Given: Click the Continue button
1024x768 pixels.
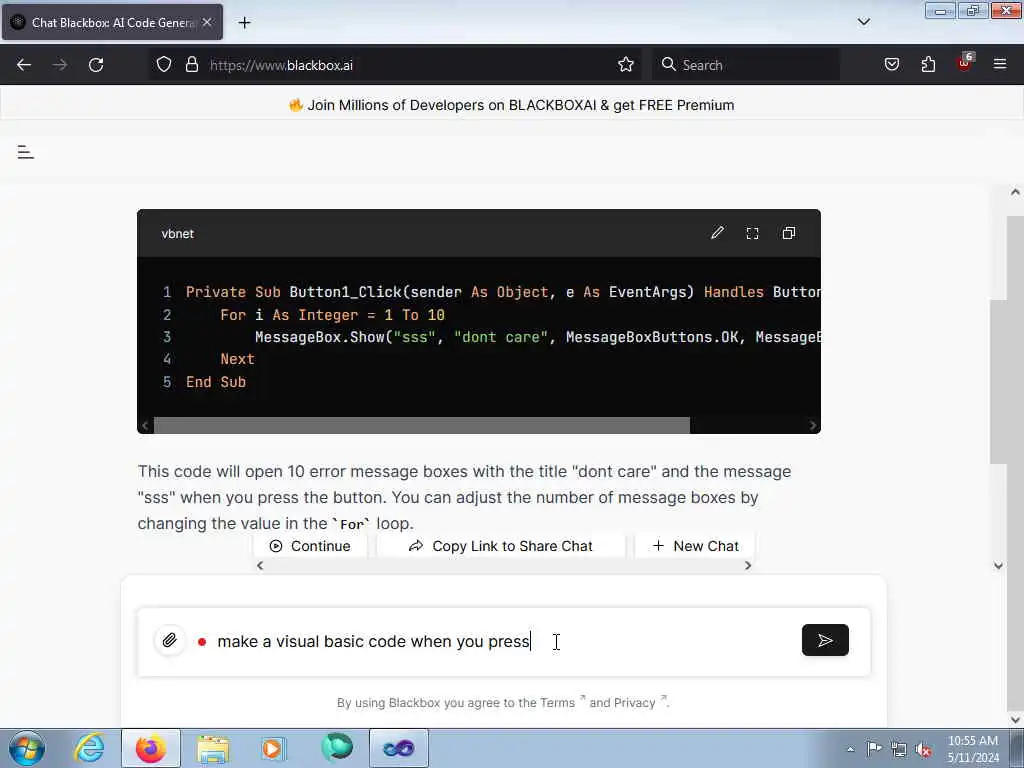Looking at the screenshot, I should click(x=310, y=546).
